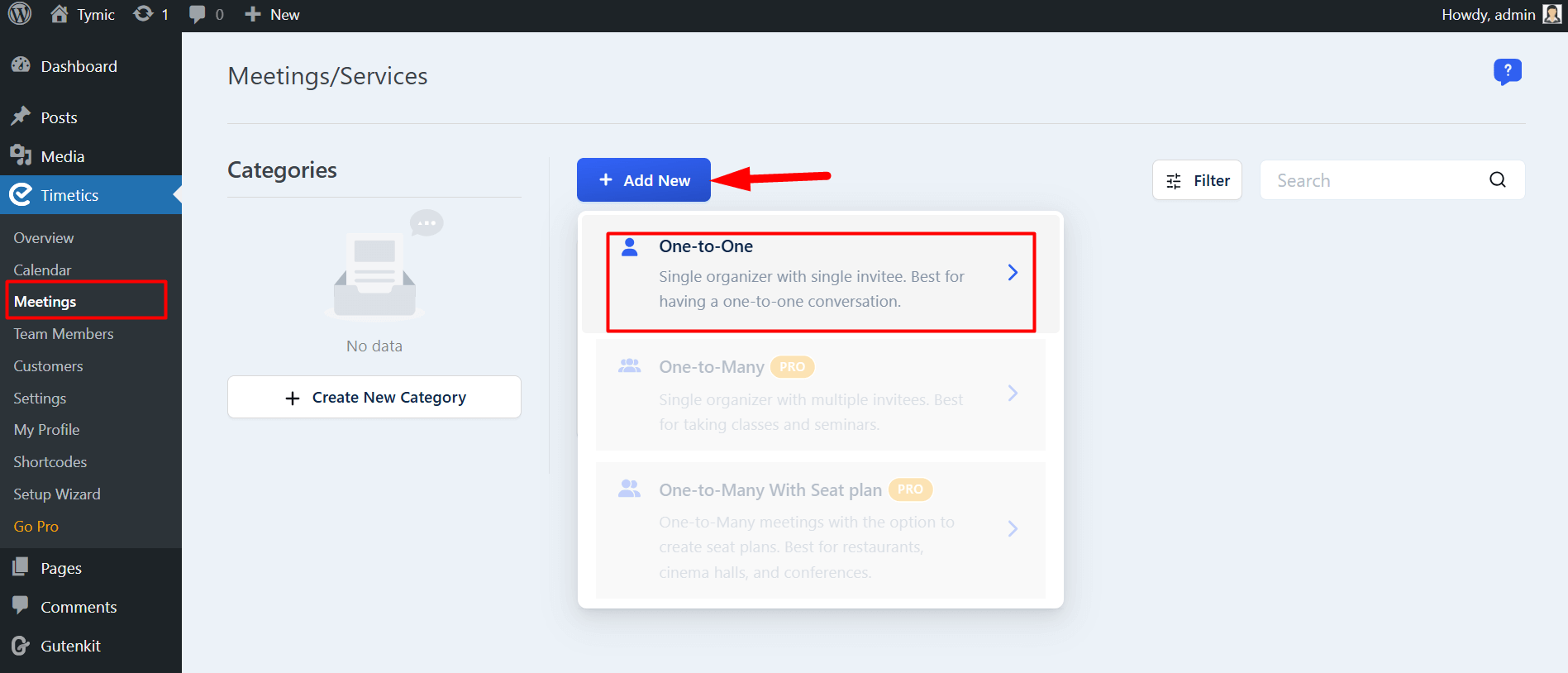Click the Media library icon
The image size is (1568, 673).
coord(21,155)
